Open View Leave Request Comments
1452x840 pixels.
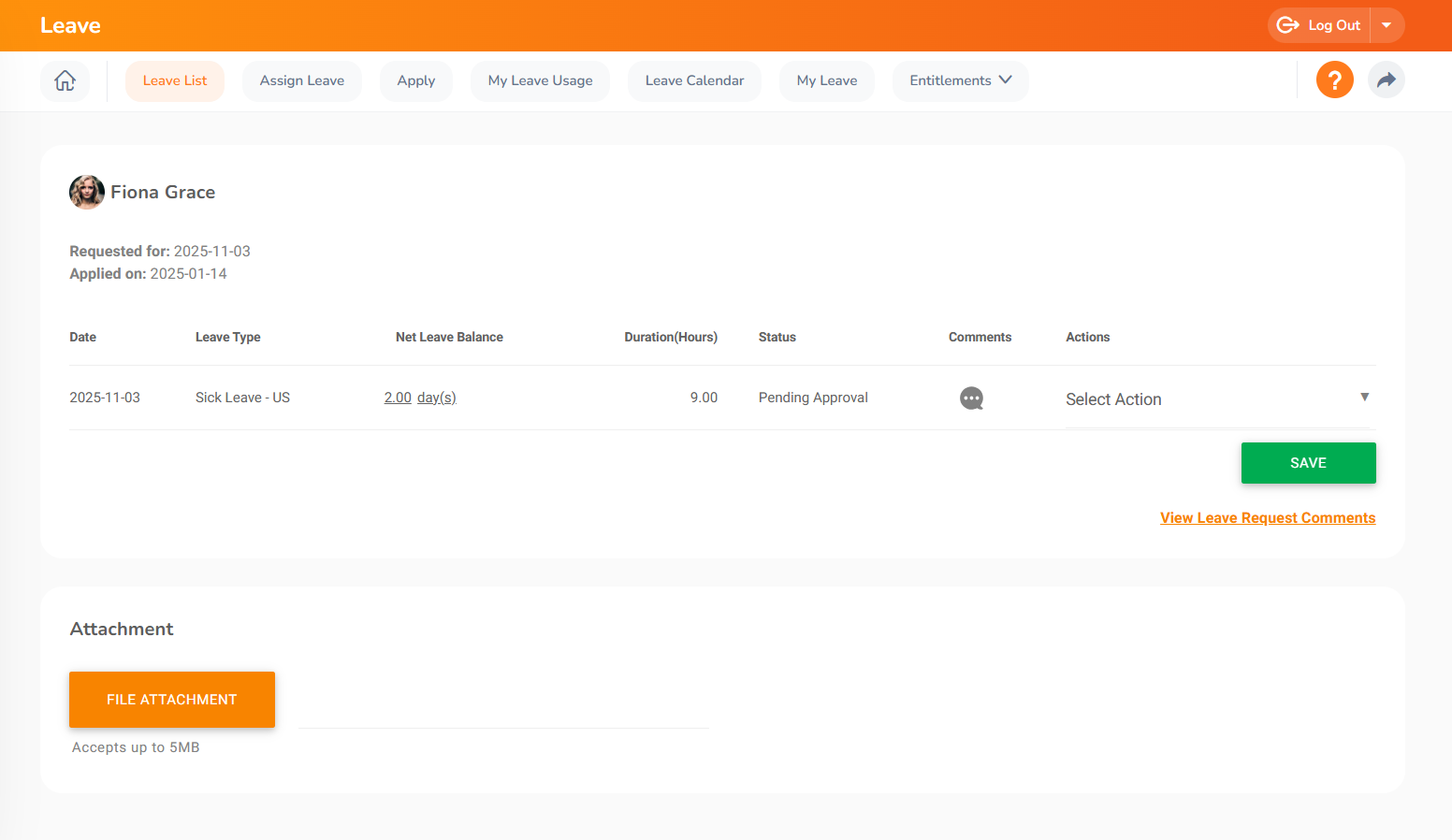pyautogui.click(x=1268, y=517)
